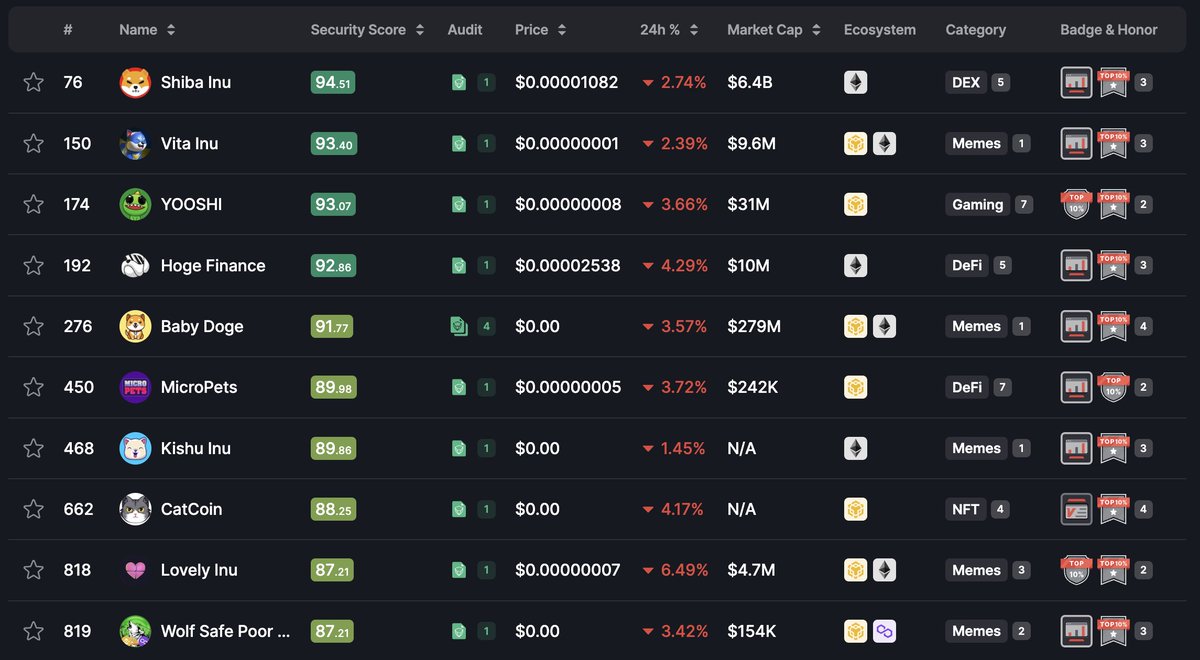
Task: Select the CatCoin cat logo
Action: coord(135,509)
